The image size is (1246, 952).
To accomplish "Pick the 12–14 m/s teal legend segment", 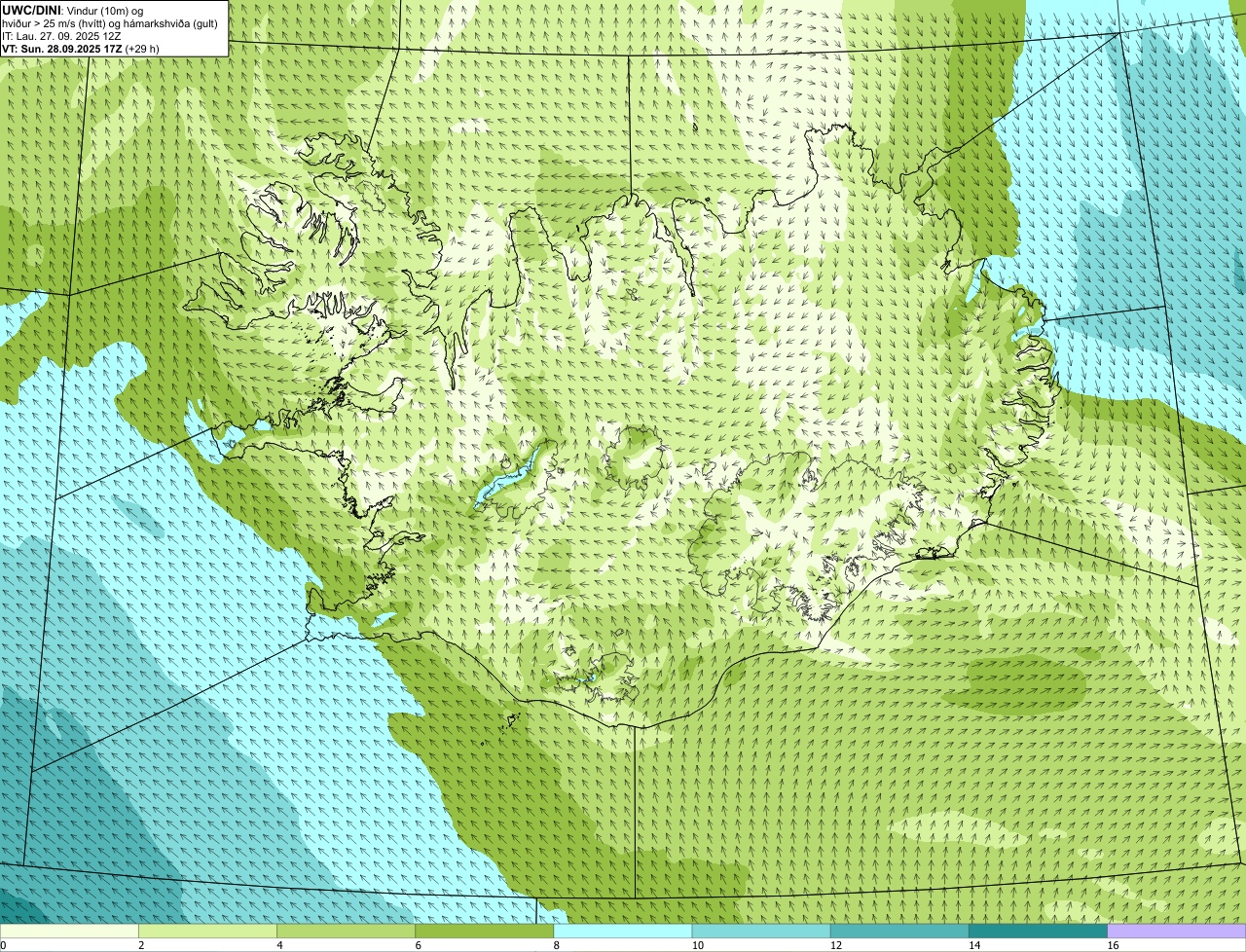I will 899,931.
